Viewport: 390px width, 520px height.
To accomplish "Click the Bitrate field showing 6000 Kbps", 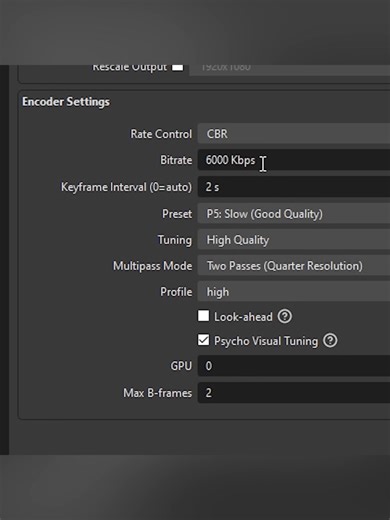I will coord(294,160).
